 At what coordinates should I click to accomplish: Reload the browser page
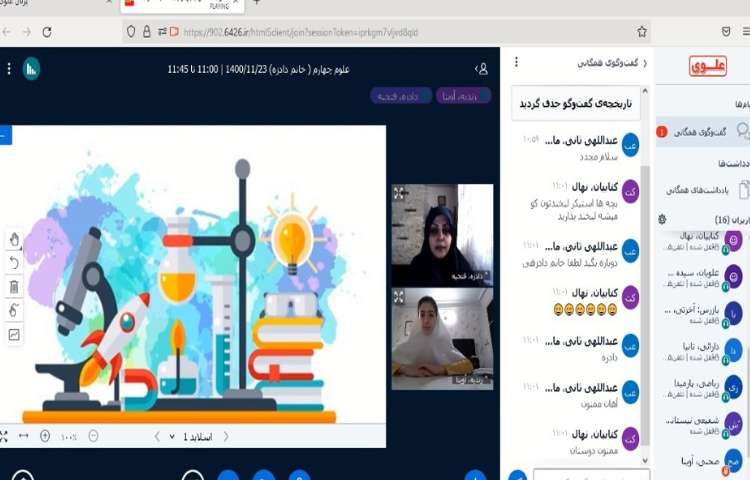(47, 32)
